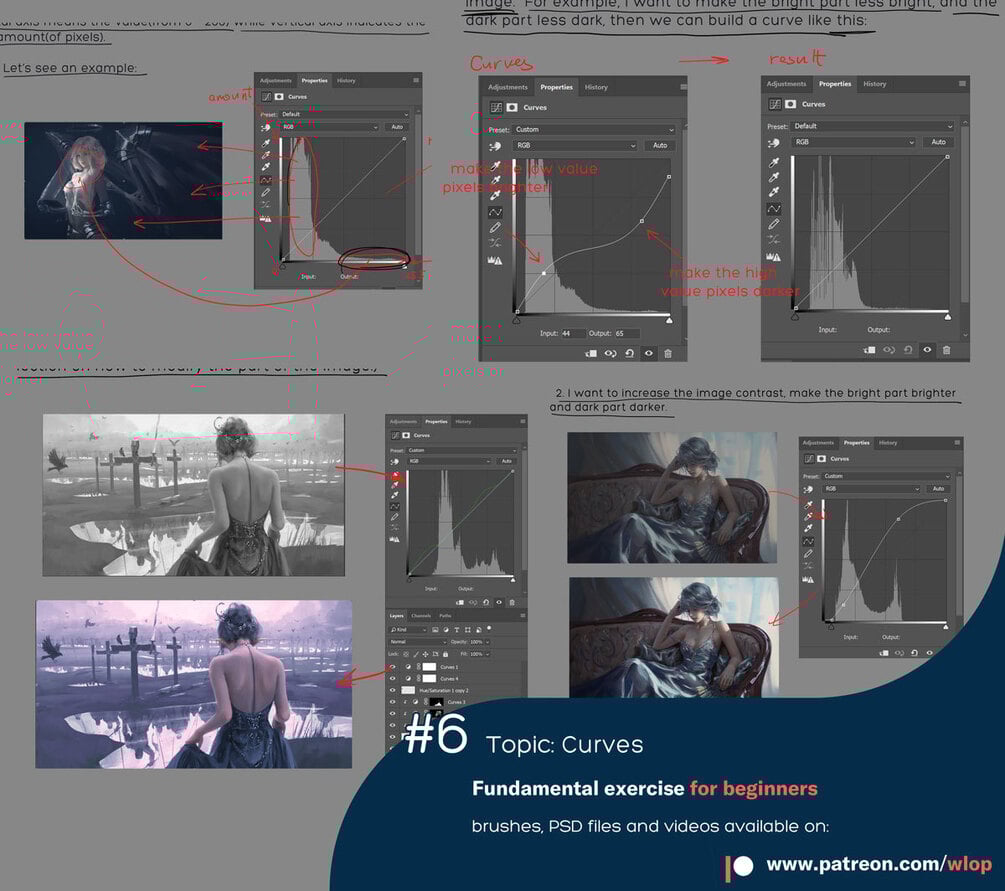Toggle layer visibility eye in the 'result' panel
This screenshot has width=1005, height=891.
pos(927,350)
